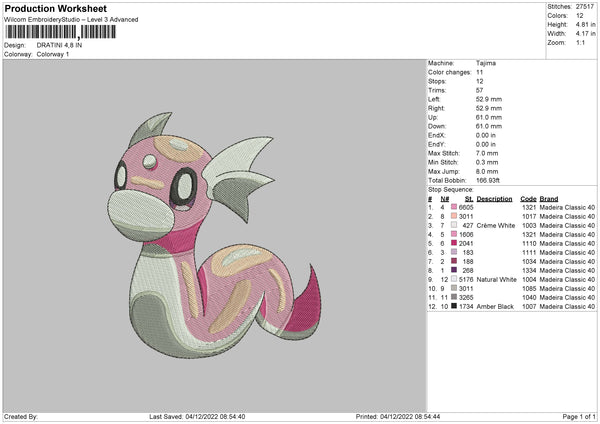Click the EndX value '0.00 in'
The width and height of the screenshot is (600, 424).
tap(486, 135)
